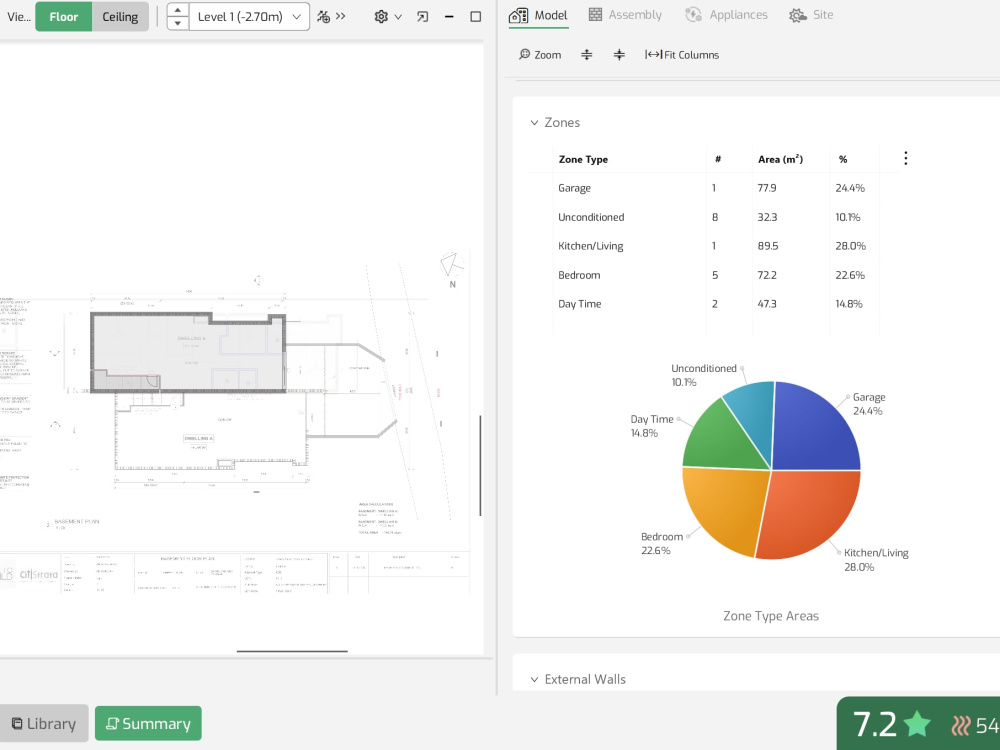
Task: Expand more toolbar items with double chevron
Action: (341, 16)
